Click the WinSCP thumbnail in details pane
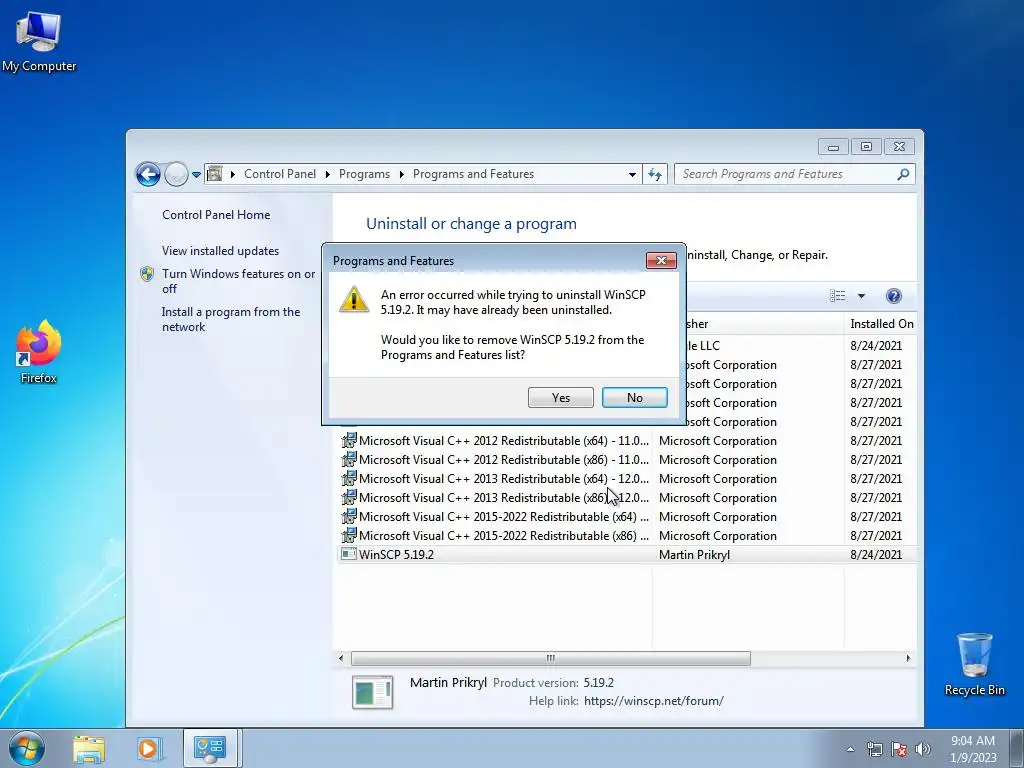This screenshot has width=1024, height=768. pos(372,692)
